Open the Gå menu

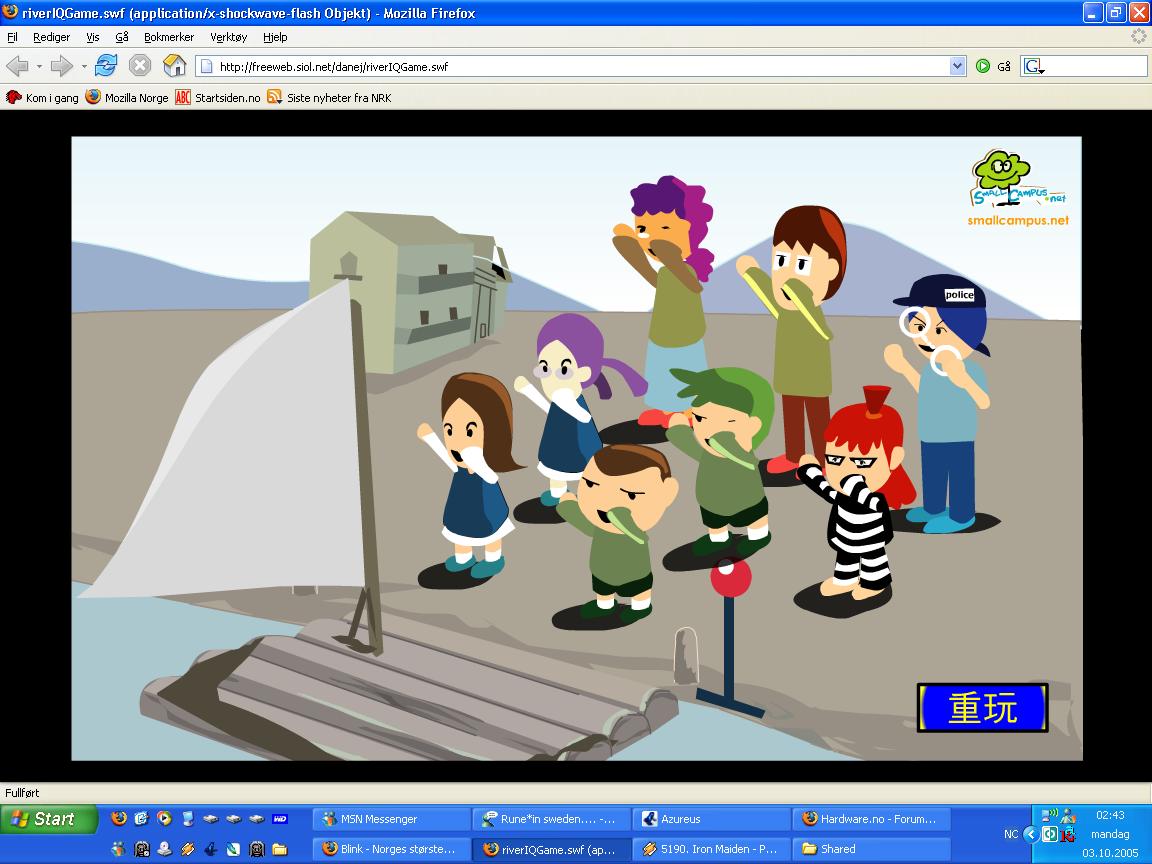tap(122, 37)
